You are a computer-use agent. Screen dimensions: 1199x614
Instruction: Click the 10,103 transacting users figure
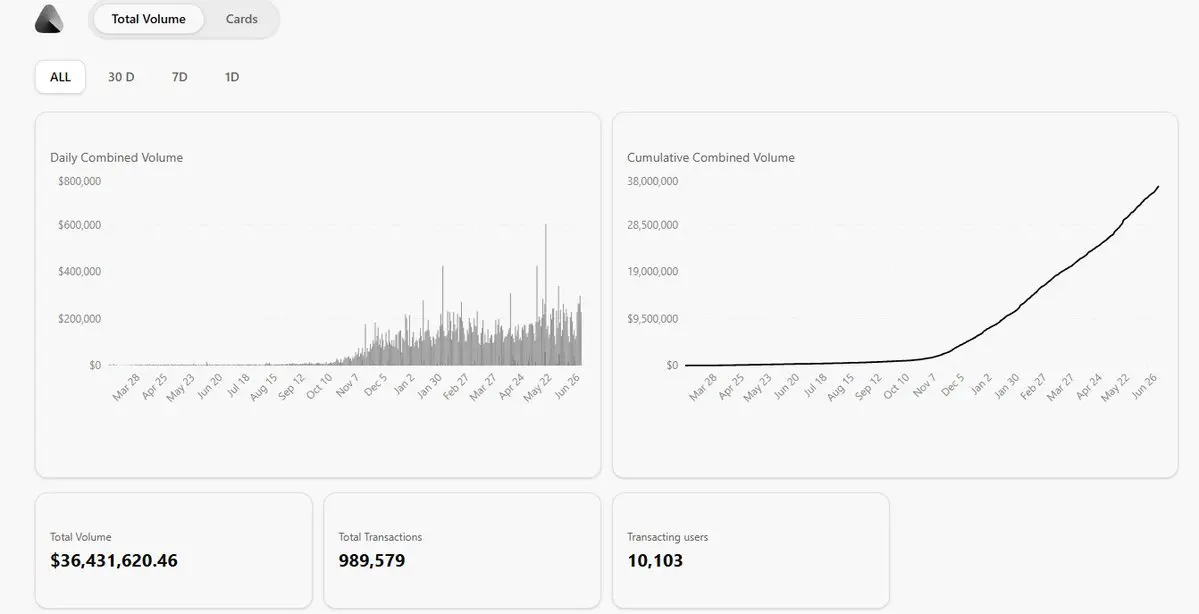pos(655,560)
